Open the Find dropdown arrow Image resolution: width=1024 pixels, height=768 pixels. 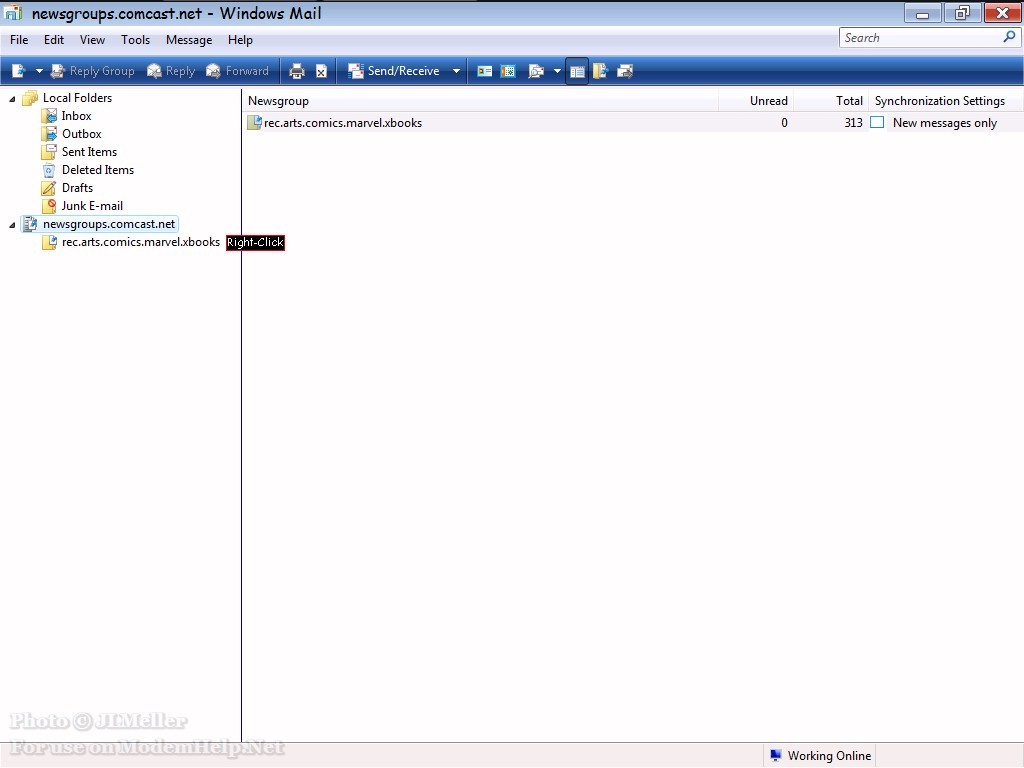click(x=557, y=71)
